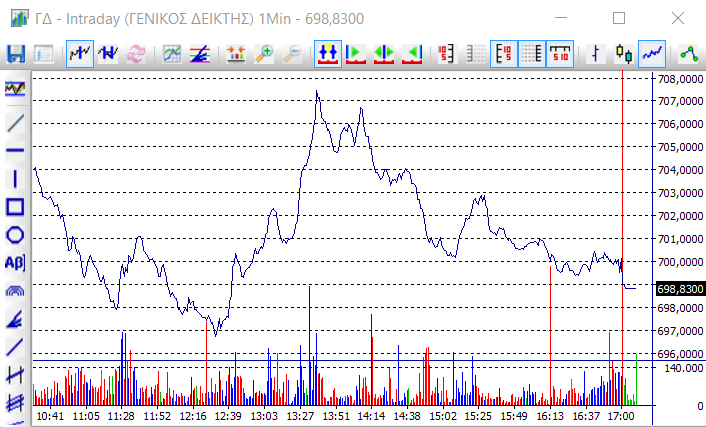706x427 pixels.
Task: Select the Αβ text annotation tool
Action: [x=15, y=263]
